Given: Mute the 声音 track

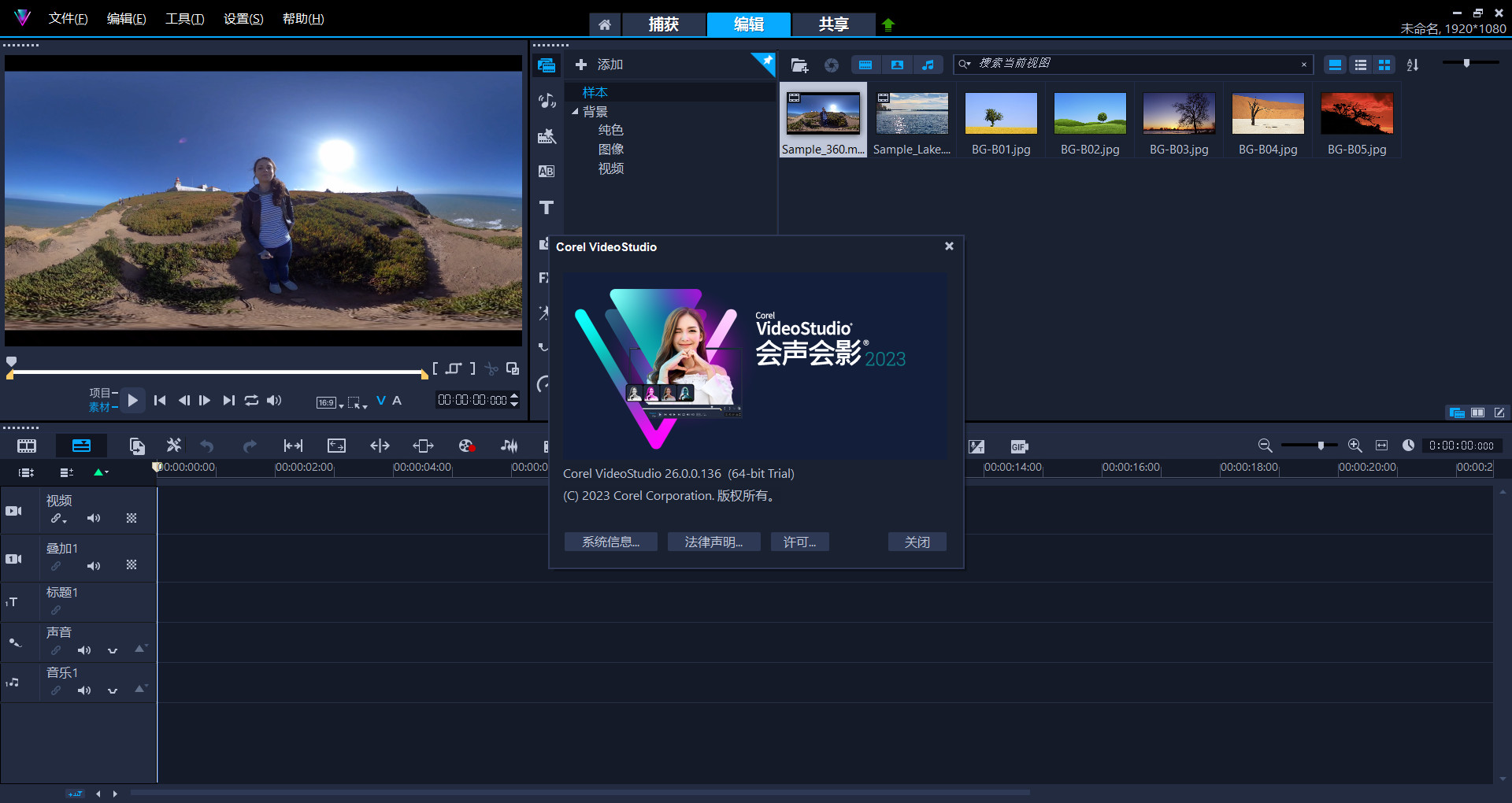Looking at the screenshot, I should 84,650.
